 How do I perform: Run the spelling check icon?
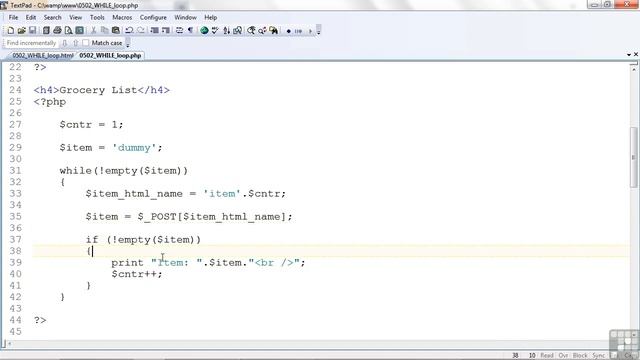click(x=215, y=31)
